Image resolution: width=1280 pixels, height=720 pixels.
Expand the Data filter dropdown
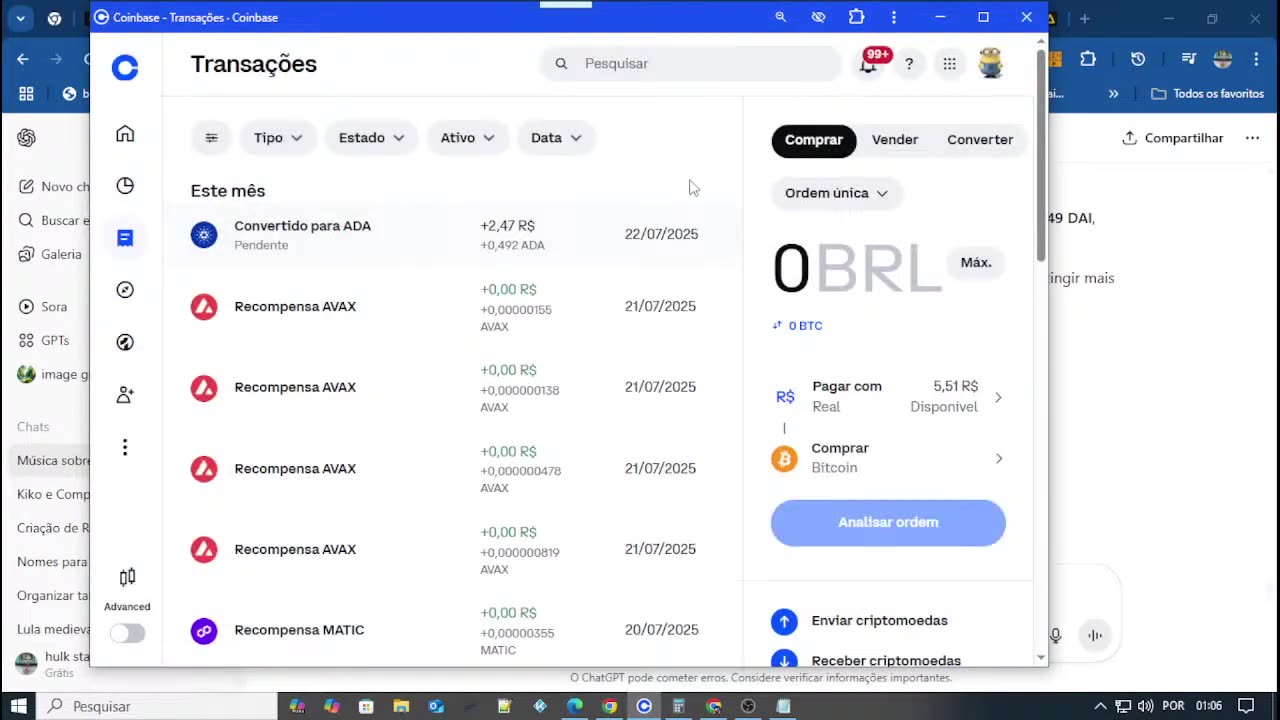pos(556,138)
